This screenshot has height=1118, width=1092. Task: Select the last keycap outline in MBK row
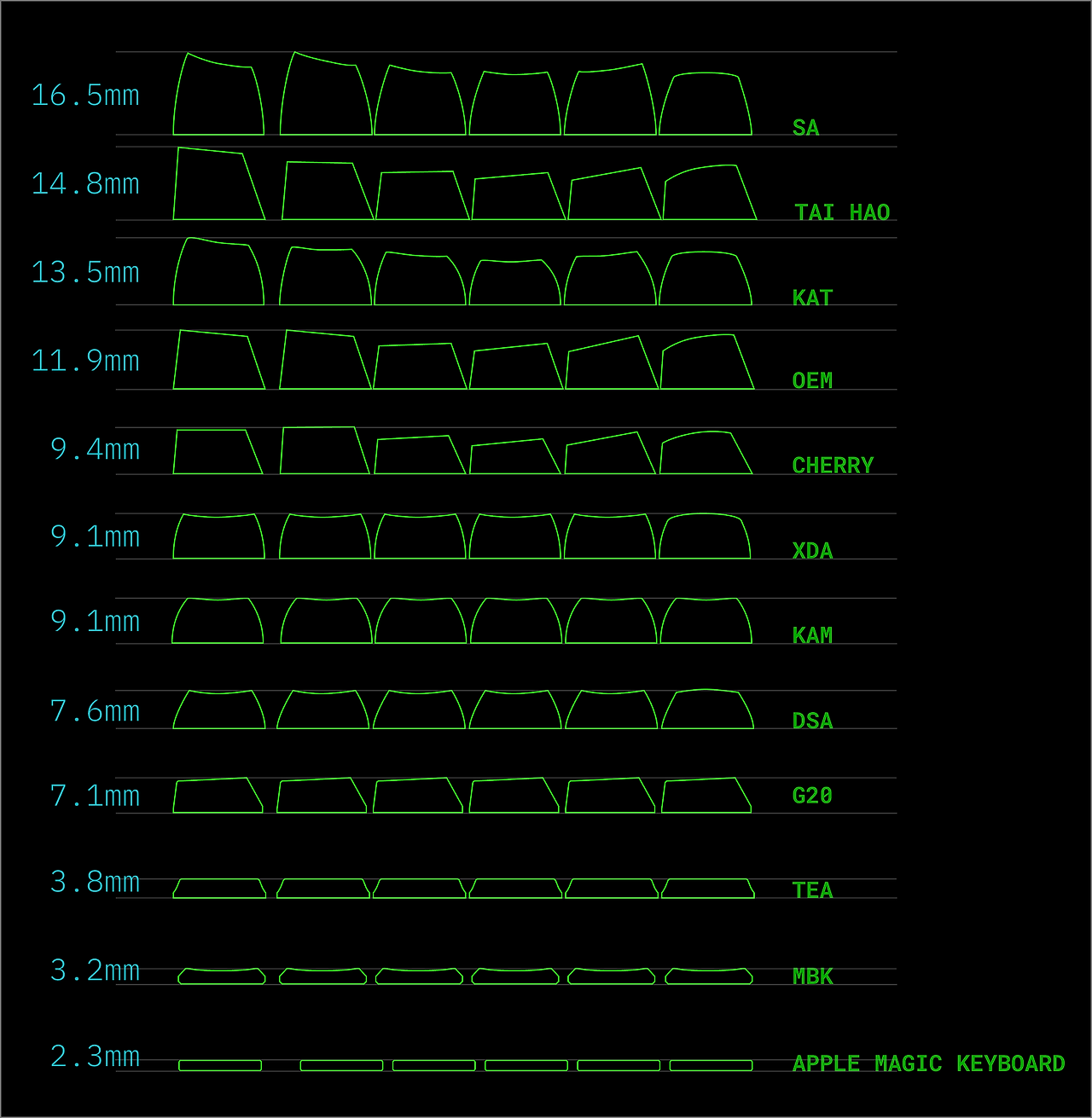[x=709, y=976]
